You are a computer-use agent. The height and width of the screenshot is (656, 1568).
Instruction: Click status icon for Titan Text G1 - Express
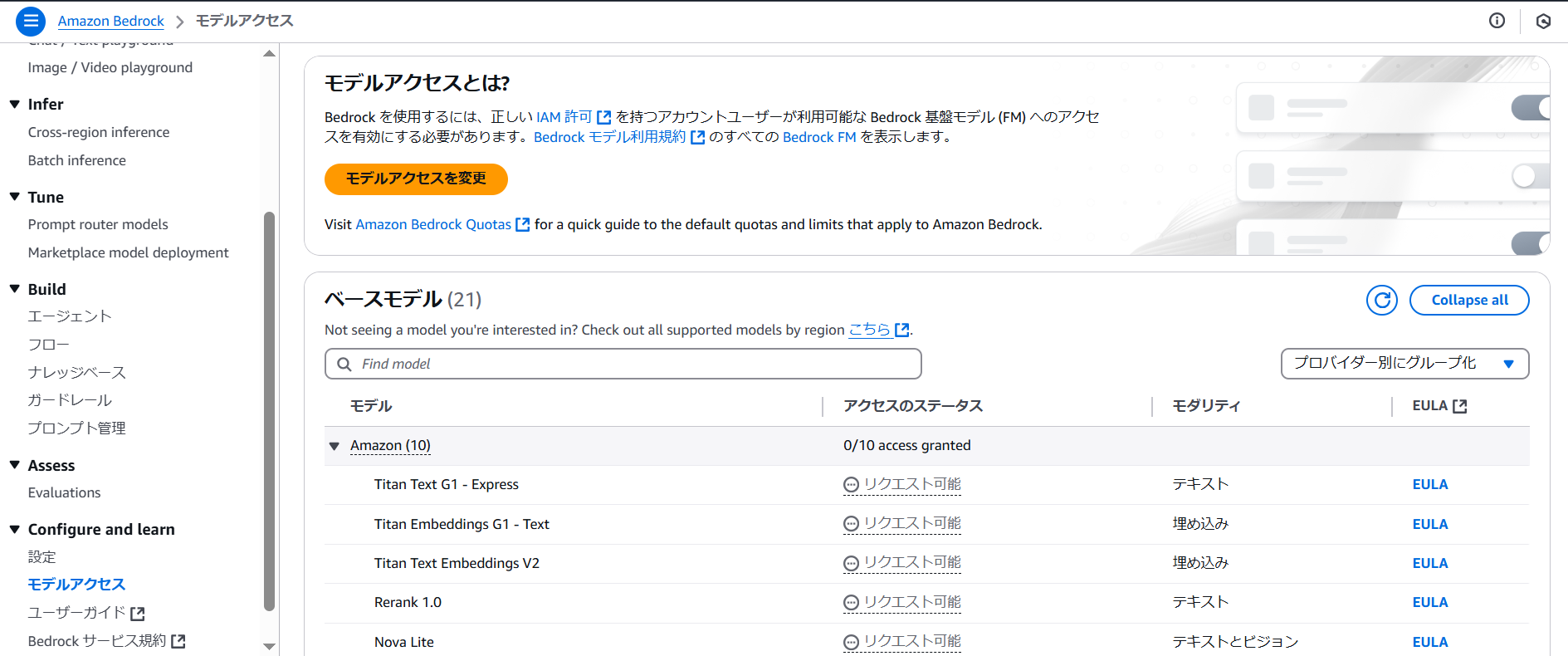(851, 485)
